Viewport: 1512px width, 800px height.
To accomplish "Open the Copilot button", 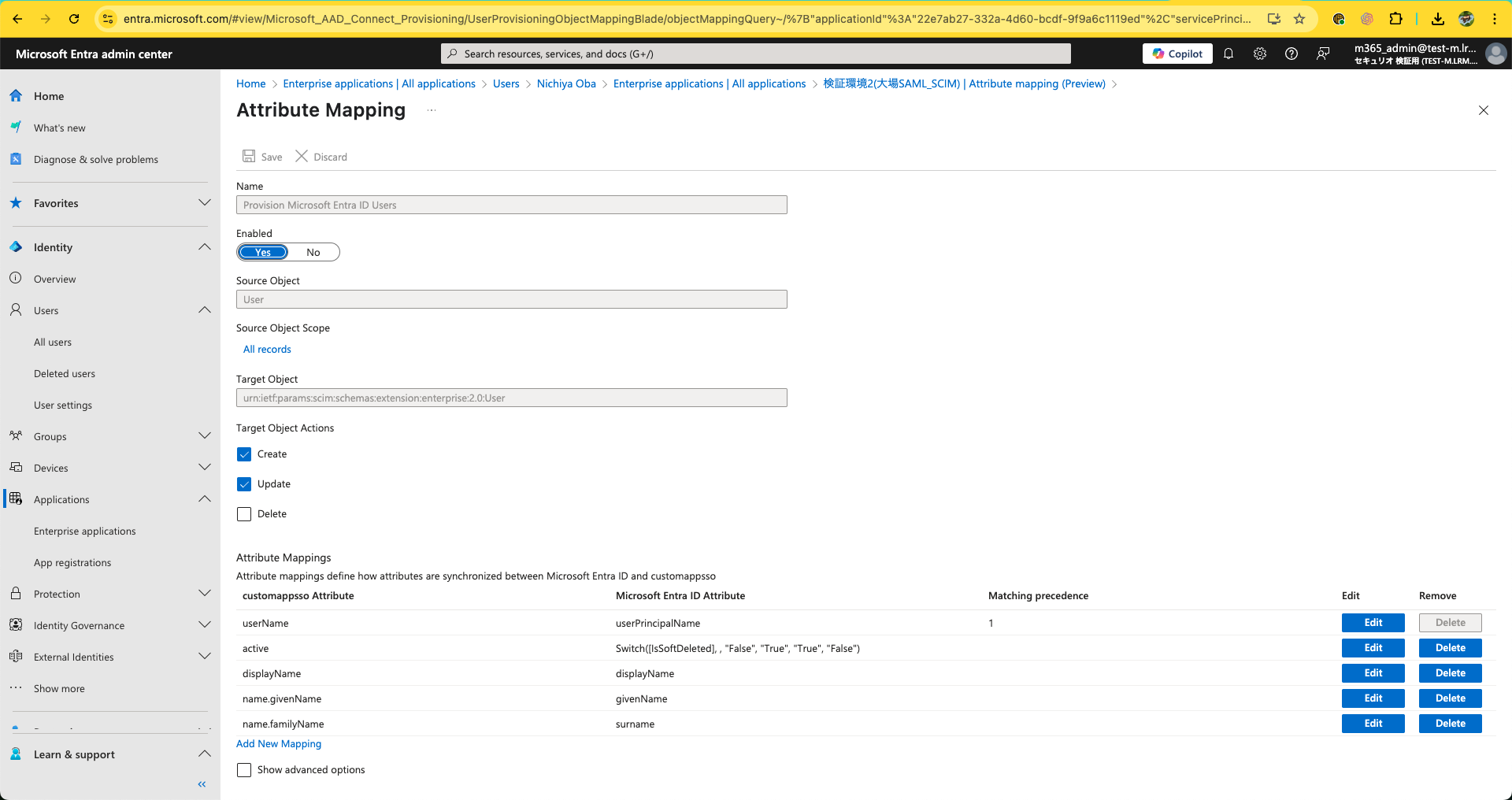I will [x=1177, y=54].
